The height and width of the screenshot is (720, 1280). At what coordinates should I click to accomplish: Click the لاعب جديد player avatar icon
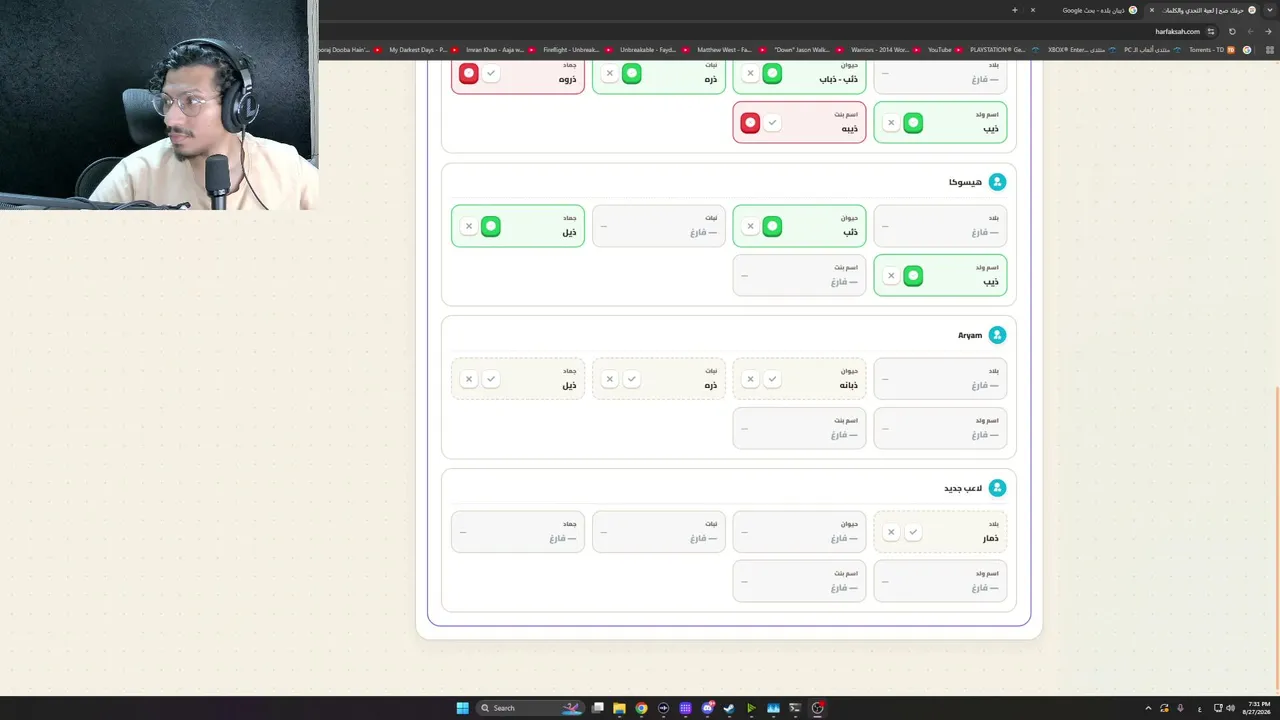pyautogui.click(x=996, y=488)
